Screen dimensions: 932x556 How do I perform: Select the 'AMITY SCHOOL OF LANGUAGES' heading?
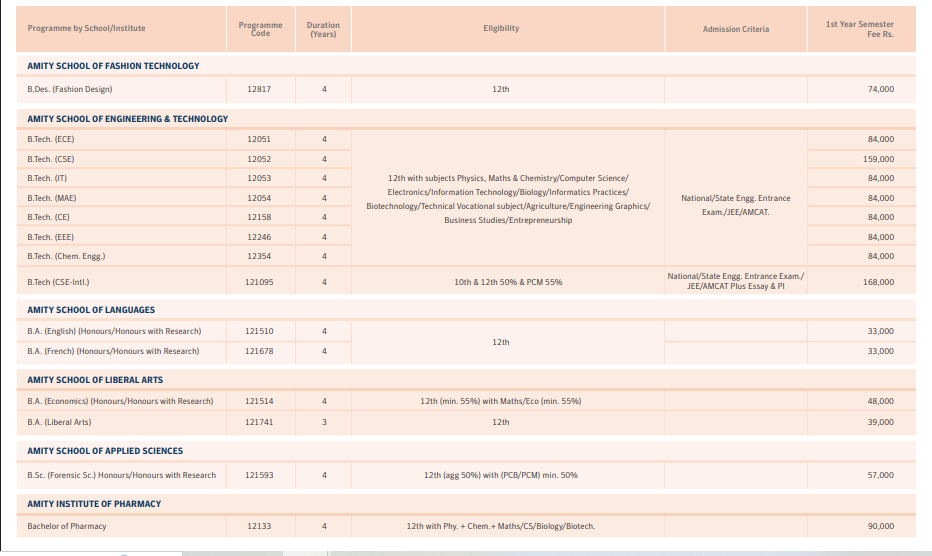[x=91, y=310]
